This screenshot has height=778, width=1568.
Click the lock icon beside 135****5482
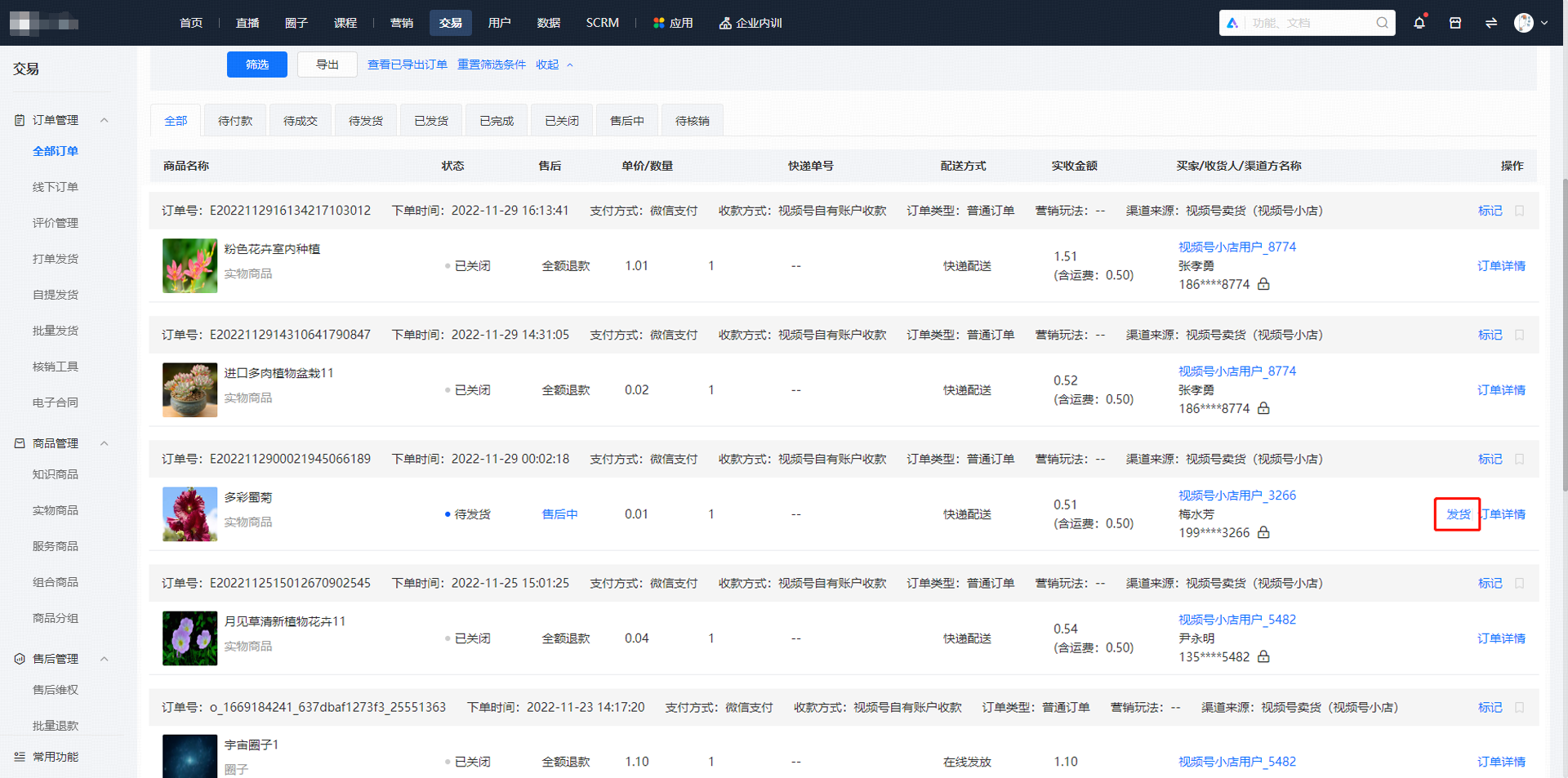pos(1263,656)
